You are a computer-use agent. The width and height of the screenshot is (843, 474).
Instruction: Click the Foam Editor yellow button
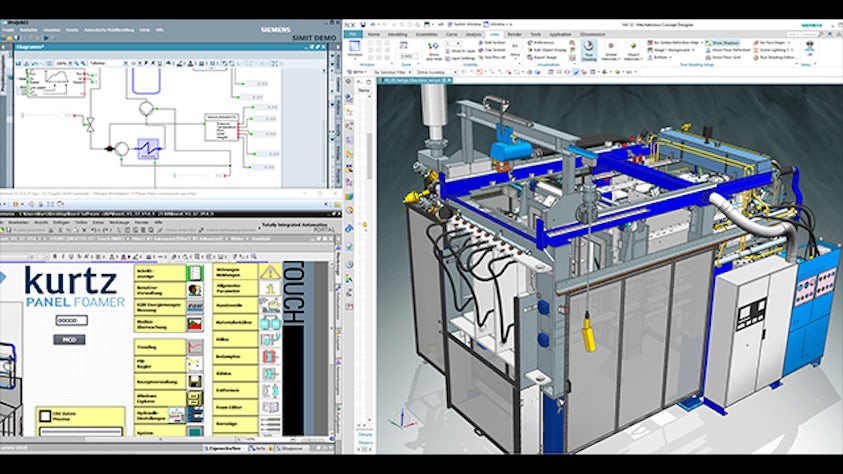235,407
